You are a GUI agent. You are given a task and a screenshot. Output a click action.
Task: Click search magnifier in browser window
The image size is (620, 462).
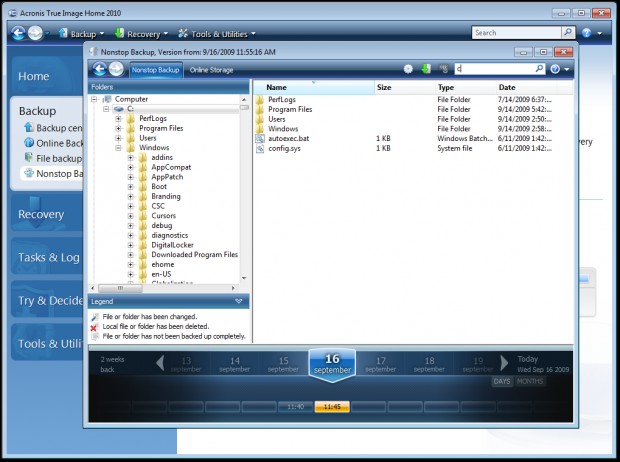[x=539, y=69]
